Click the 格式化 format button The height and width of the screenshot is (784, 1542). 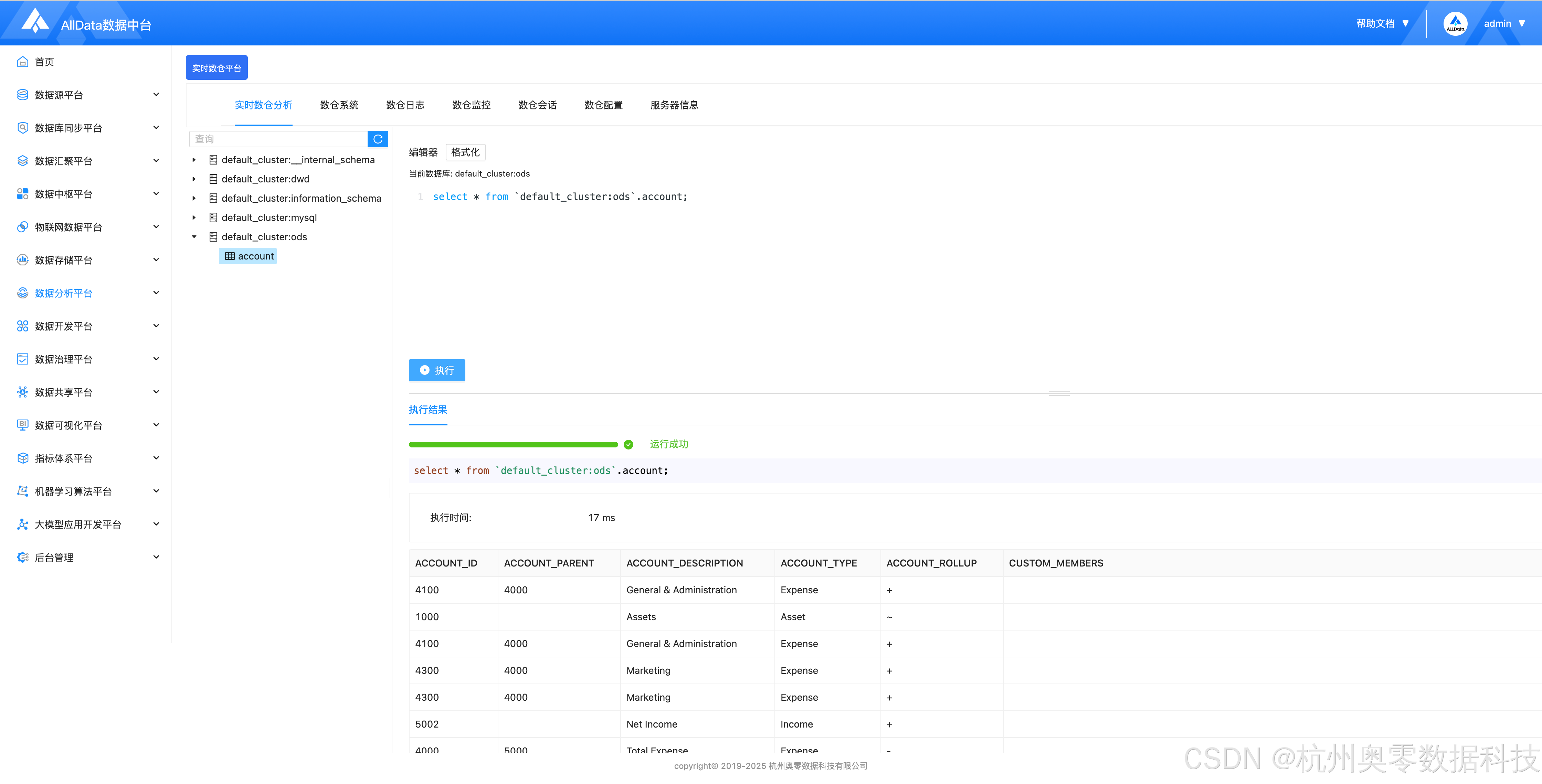(465, 152)
